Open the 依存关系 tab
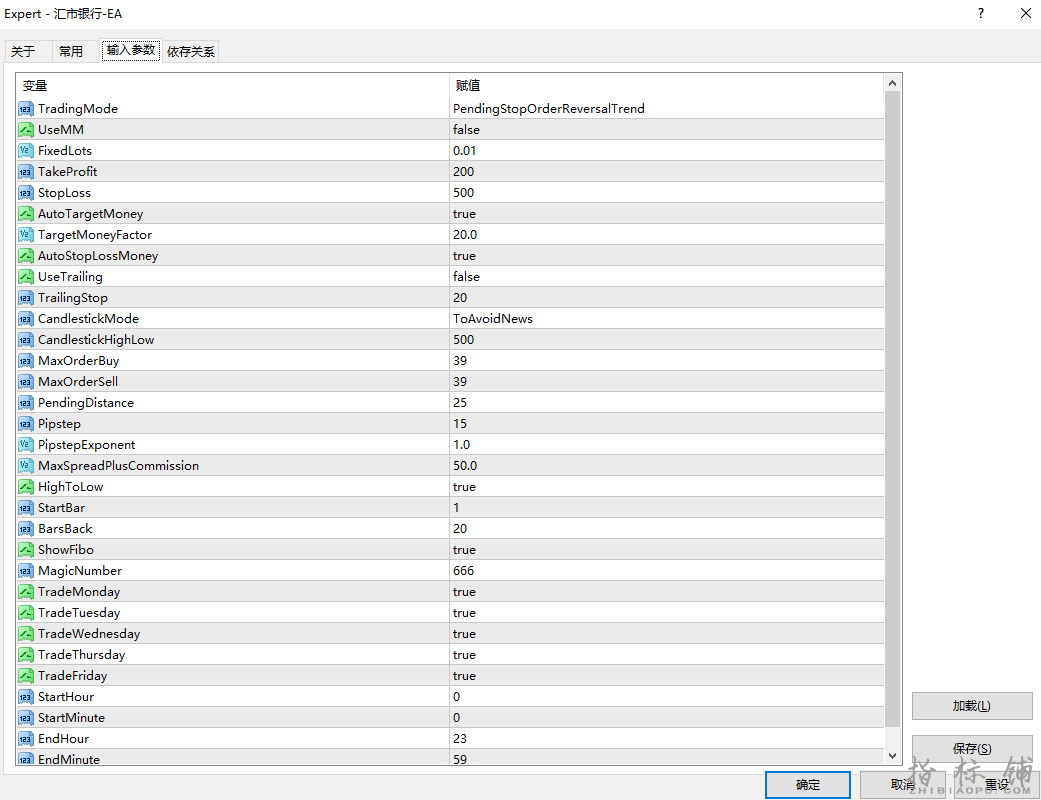The width and height of the screenshot is (1041, 800). click(190, 52)
